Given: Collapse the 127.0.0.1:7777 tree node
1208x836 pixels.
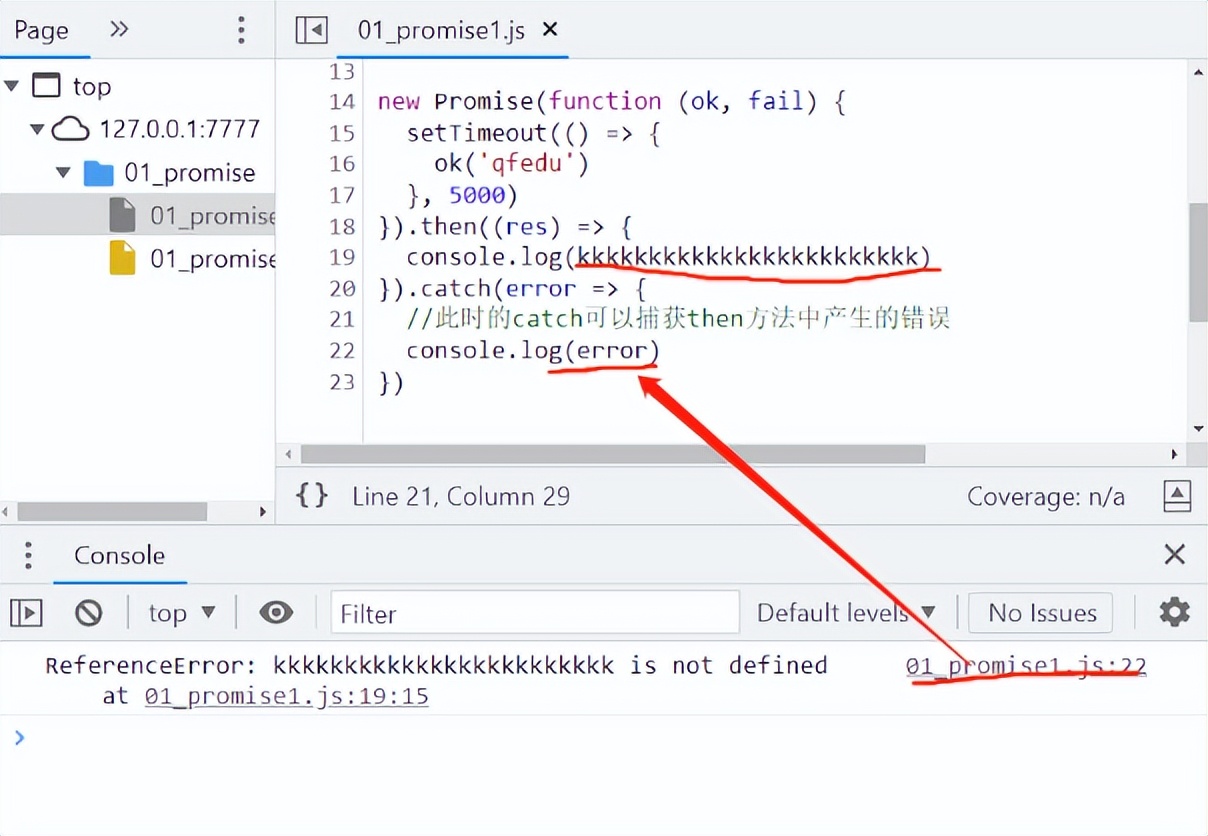Looking at the screenshot, I should [x=37, y=129].
